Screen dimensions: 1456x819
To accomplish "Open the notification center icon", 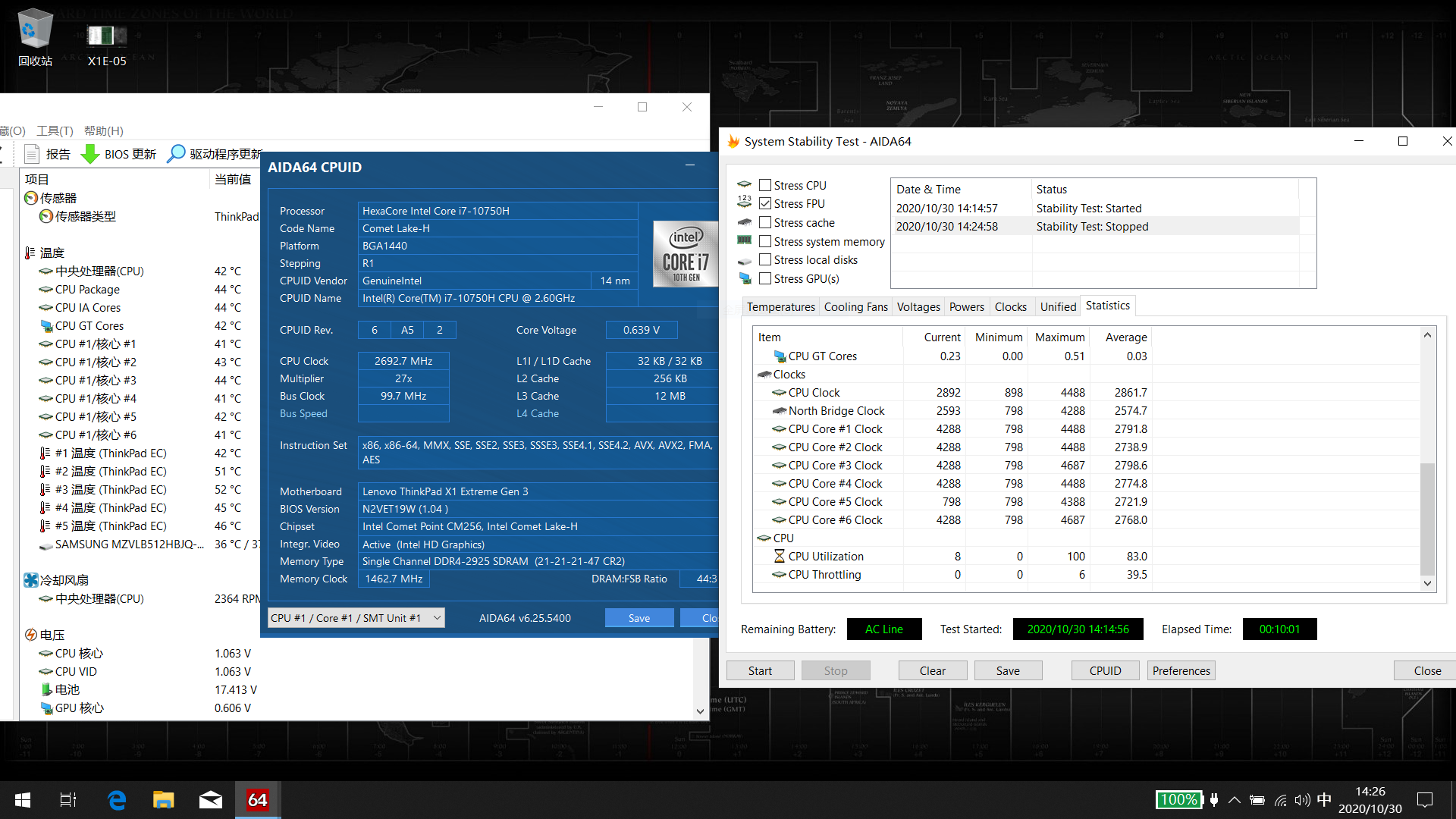I will 1425,800.
